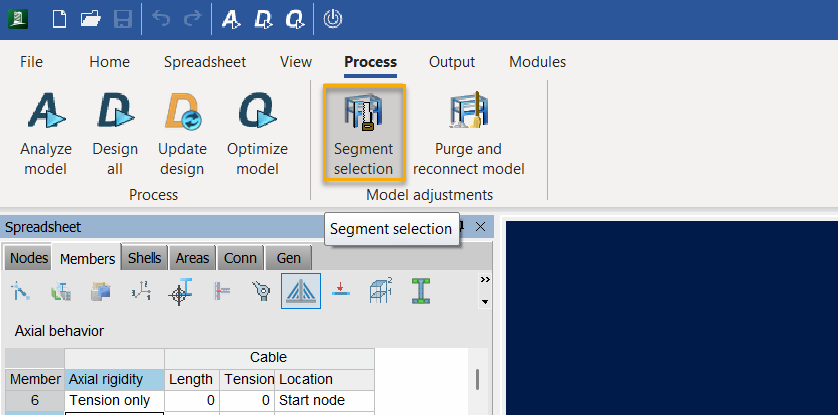Click the I-beam section icon
The image size is (838, 415).
tap(422, 291)
